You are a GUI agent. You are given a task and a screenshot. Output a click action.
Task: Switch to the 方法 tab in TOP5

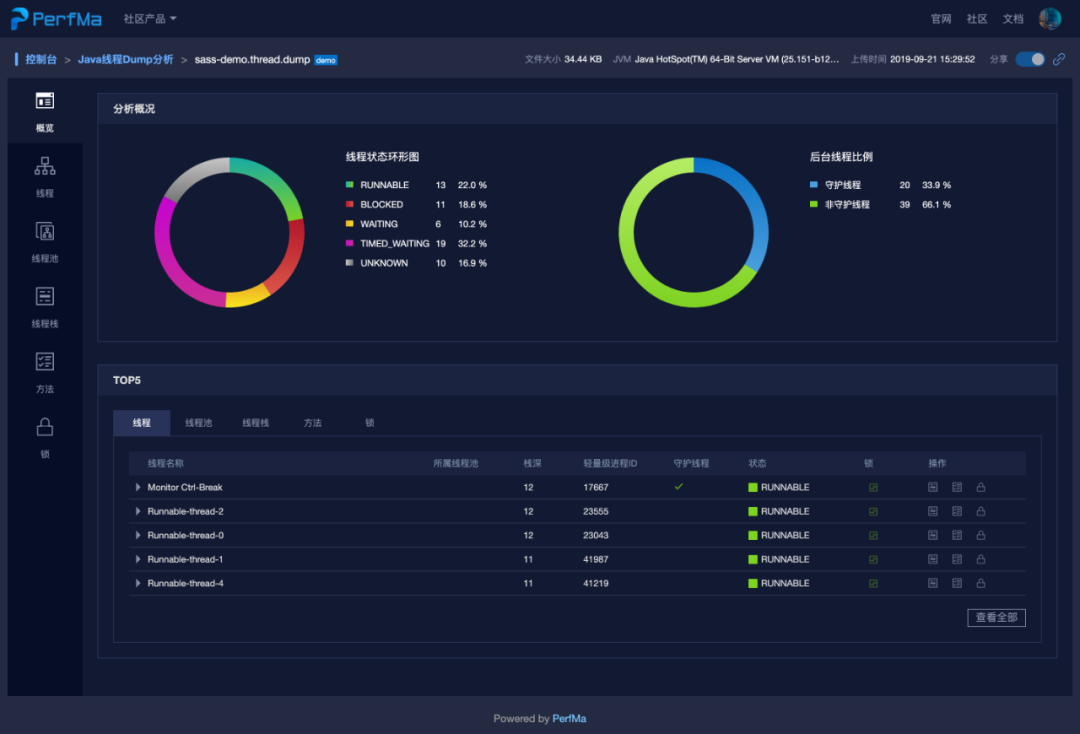coord(313,423)
